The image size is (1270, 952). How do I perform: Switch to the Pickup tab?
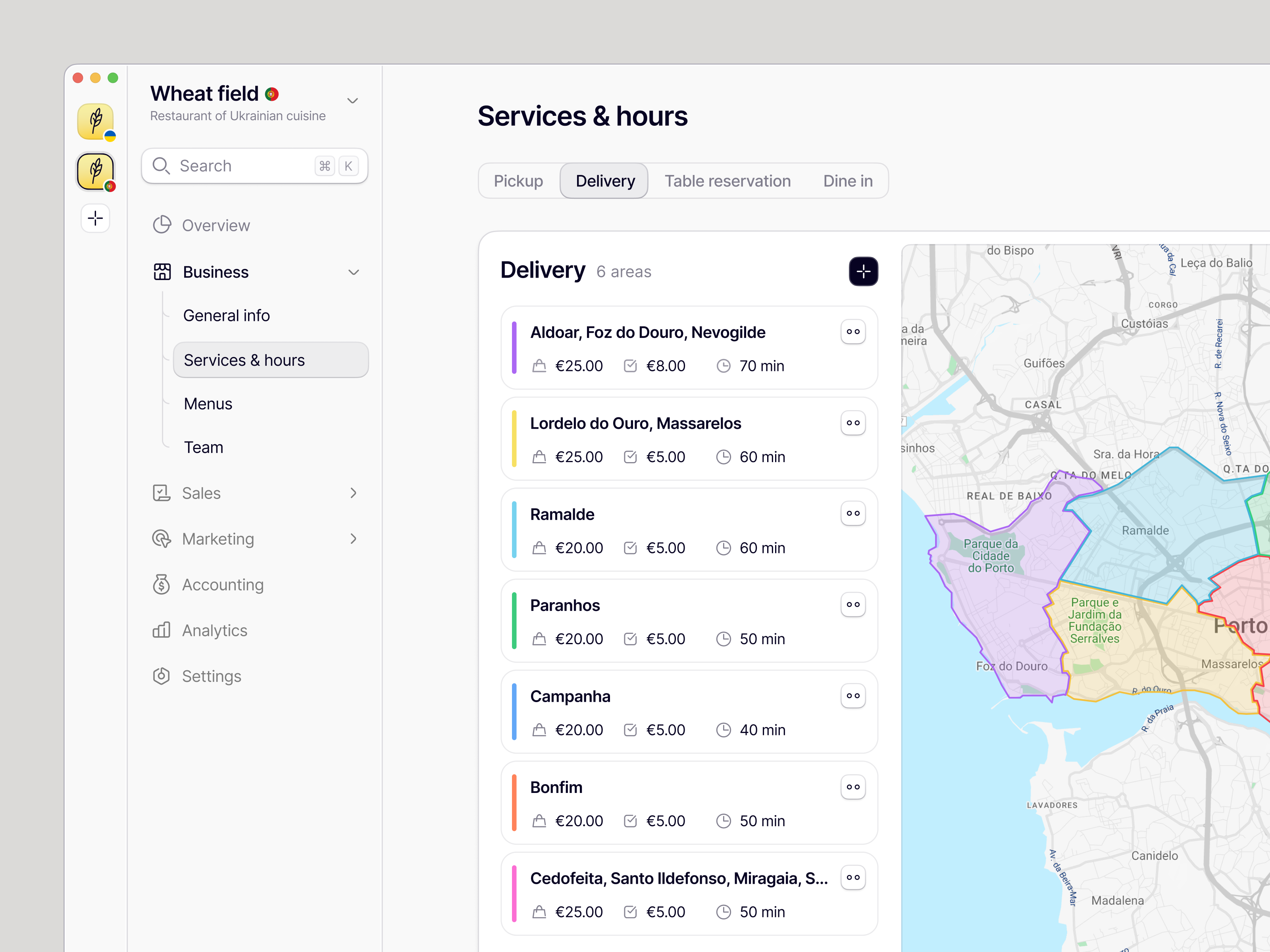518,181
